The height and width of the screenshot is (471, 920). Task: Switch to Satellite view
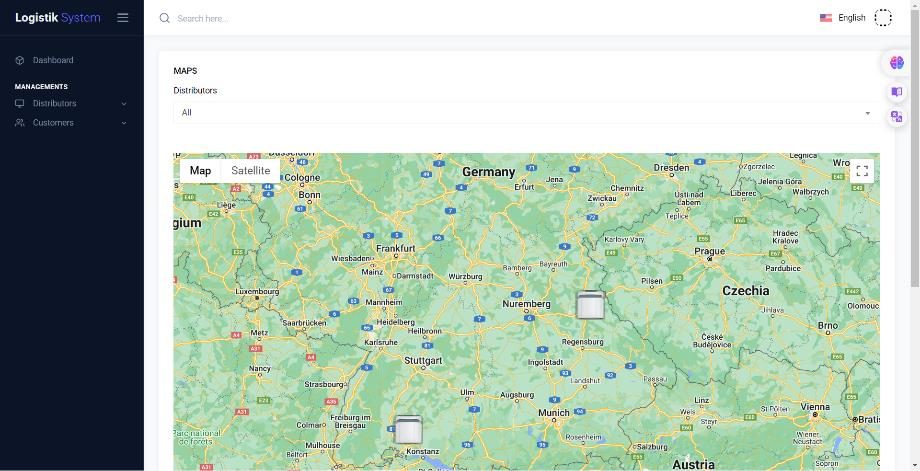(251, 171)
